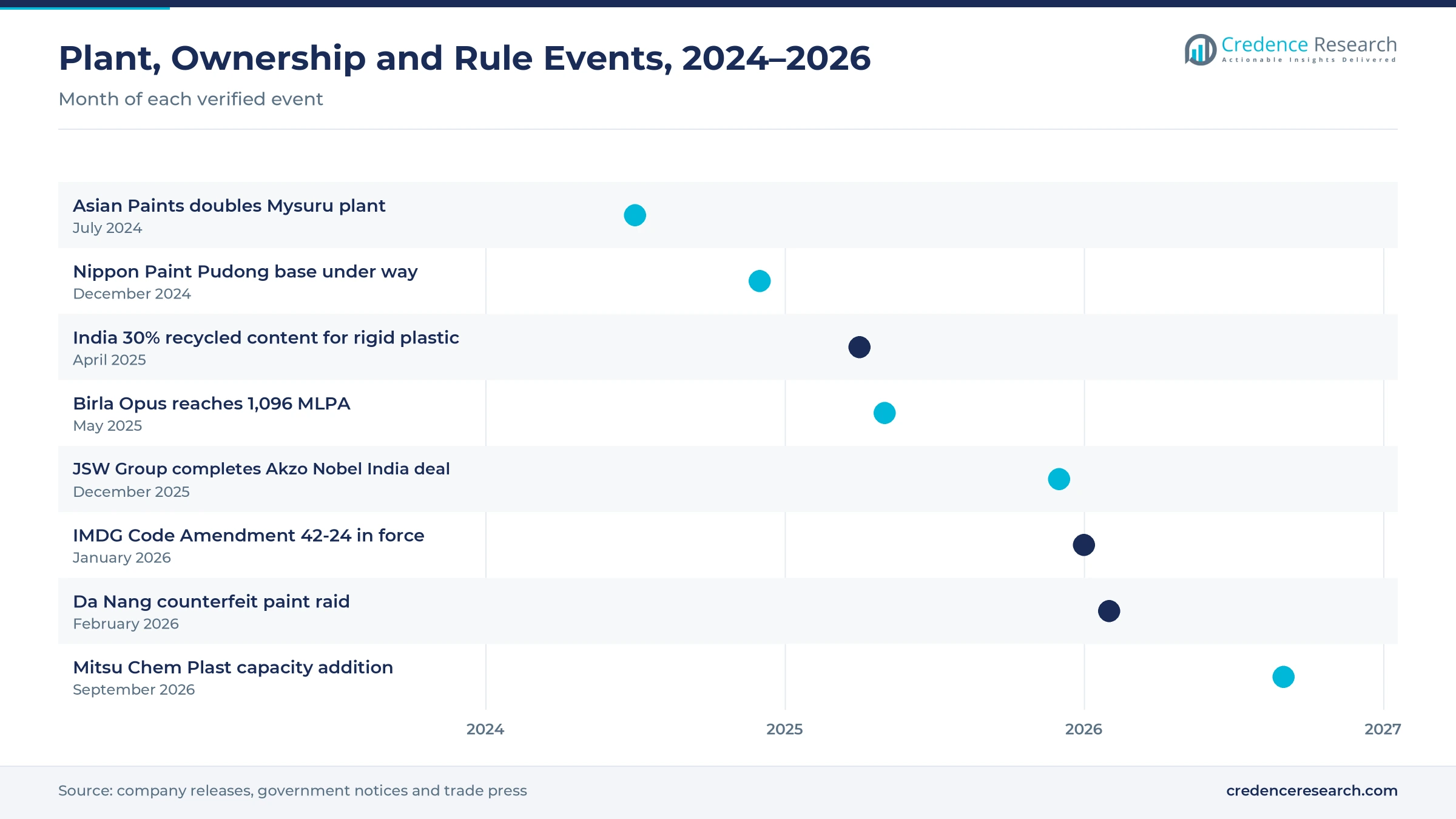Viewport: 1456px width, 819px height.
Task: Click the 'Asian Paints doubles Mysuru plant' label
Action: (229, 206)
